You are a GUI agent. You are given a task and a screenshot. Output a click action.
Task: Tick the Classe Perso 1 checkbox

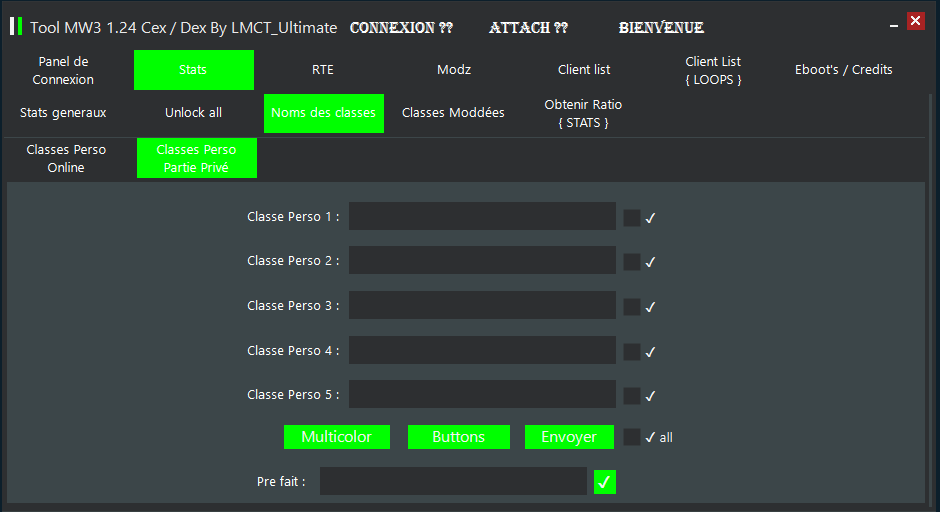(632, 218)
